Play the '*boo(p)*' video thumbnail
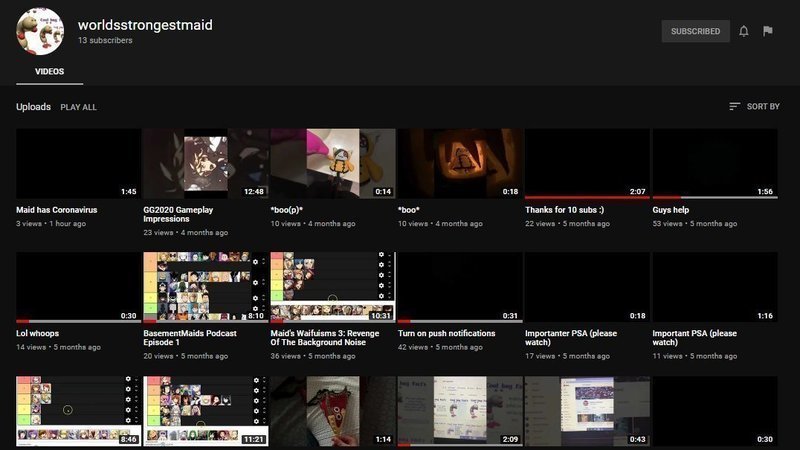Image resolution: width=800 pixels, height=450 pixels. 333,163
